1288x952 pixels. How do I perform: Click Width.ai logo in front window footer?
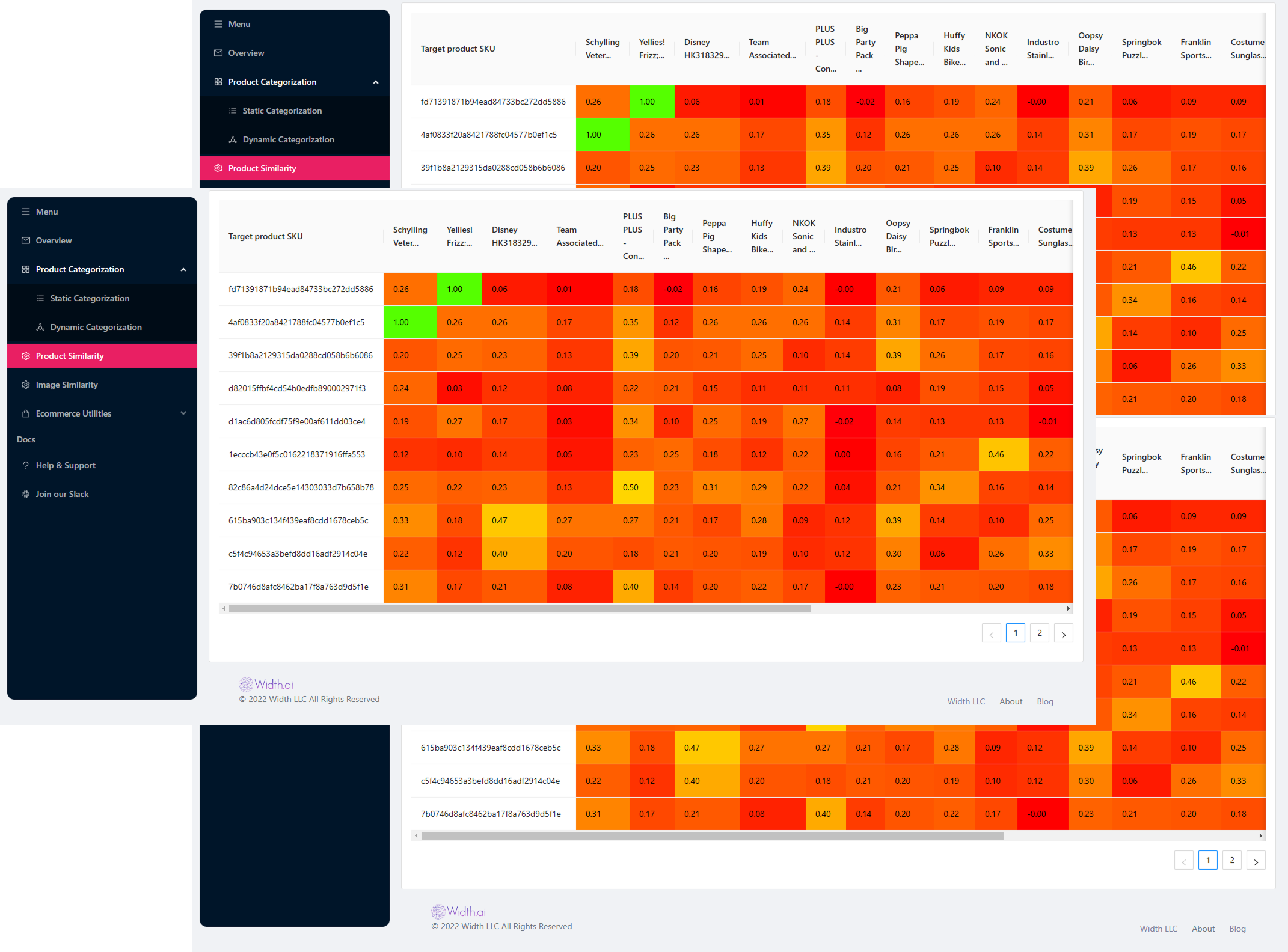pyautogui.click(x=266, y=684)
